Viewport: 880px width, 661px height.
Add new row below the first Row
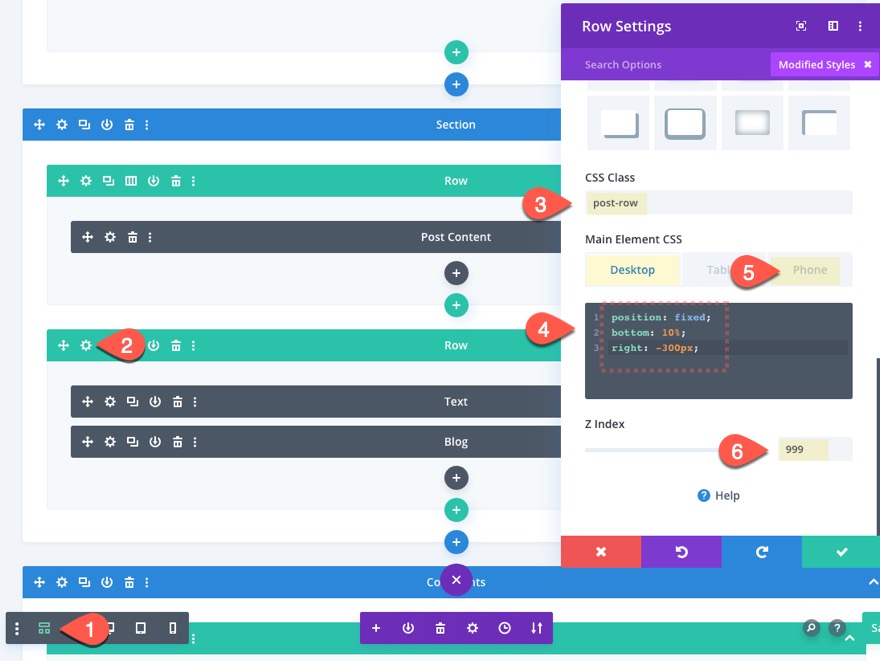coord(456,305)
